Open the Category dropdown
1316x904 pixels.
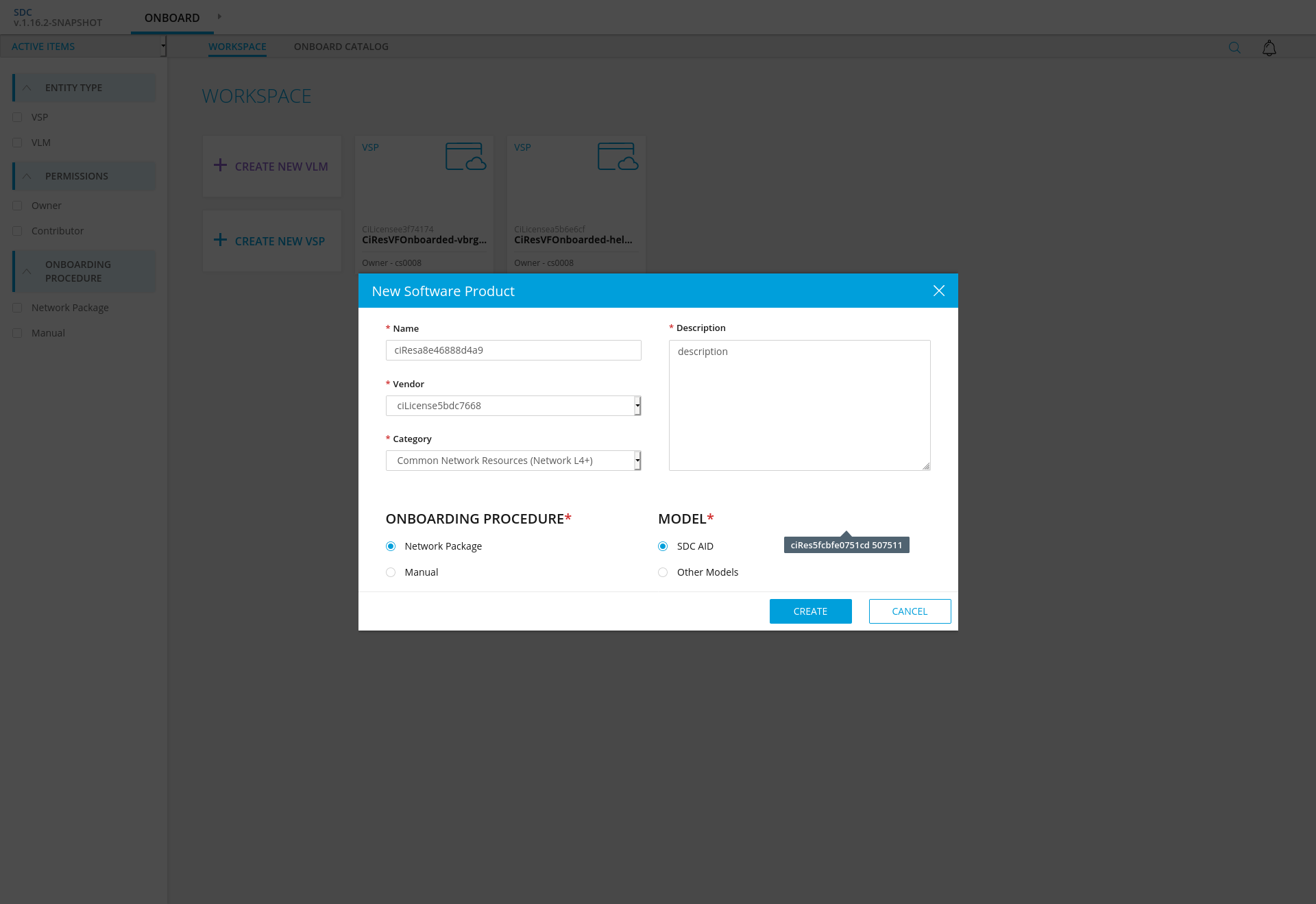(x=513, y=461)
